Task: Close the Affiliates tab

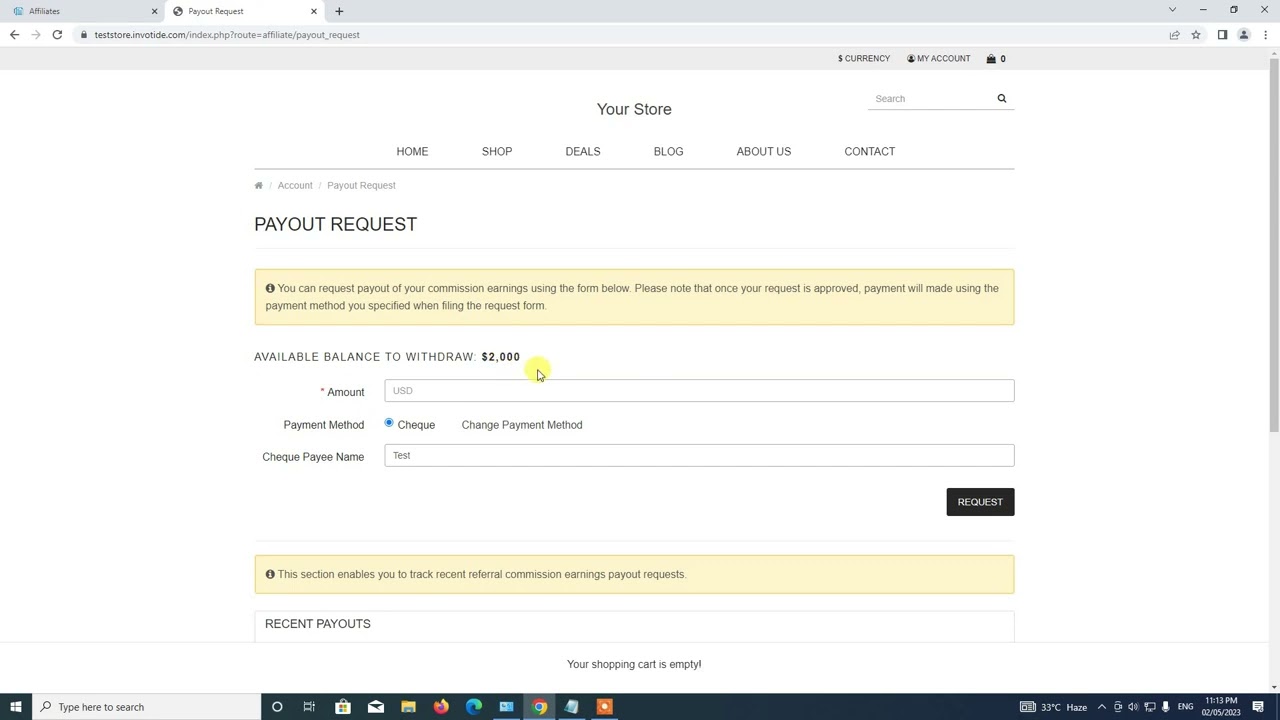Action: [154, 11]
